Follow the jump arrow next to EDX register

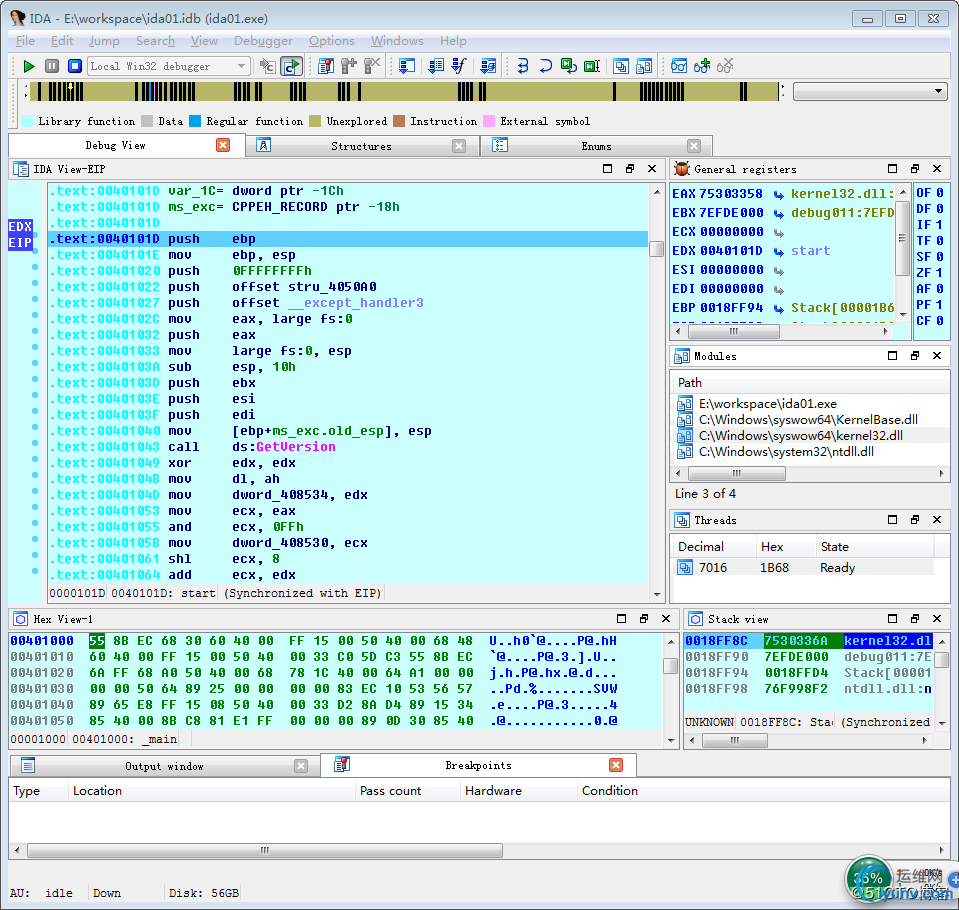coord(778,251)
